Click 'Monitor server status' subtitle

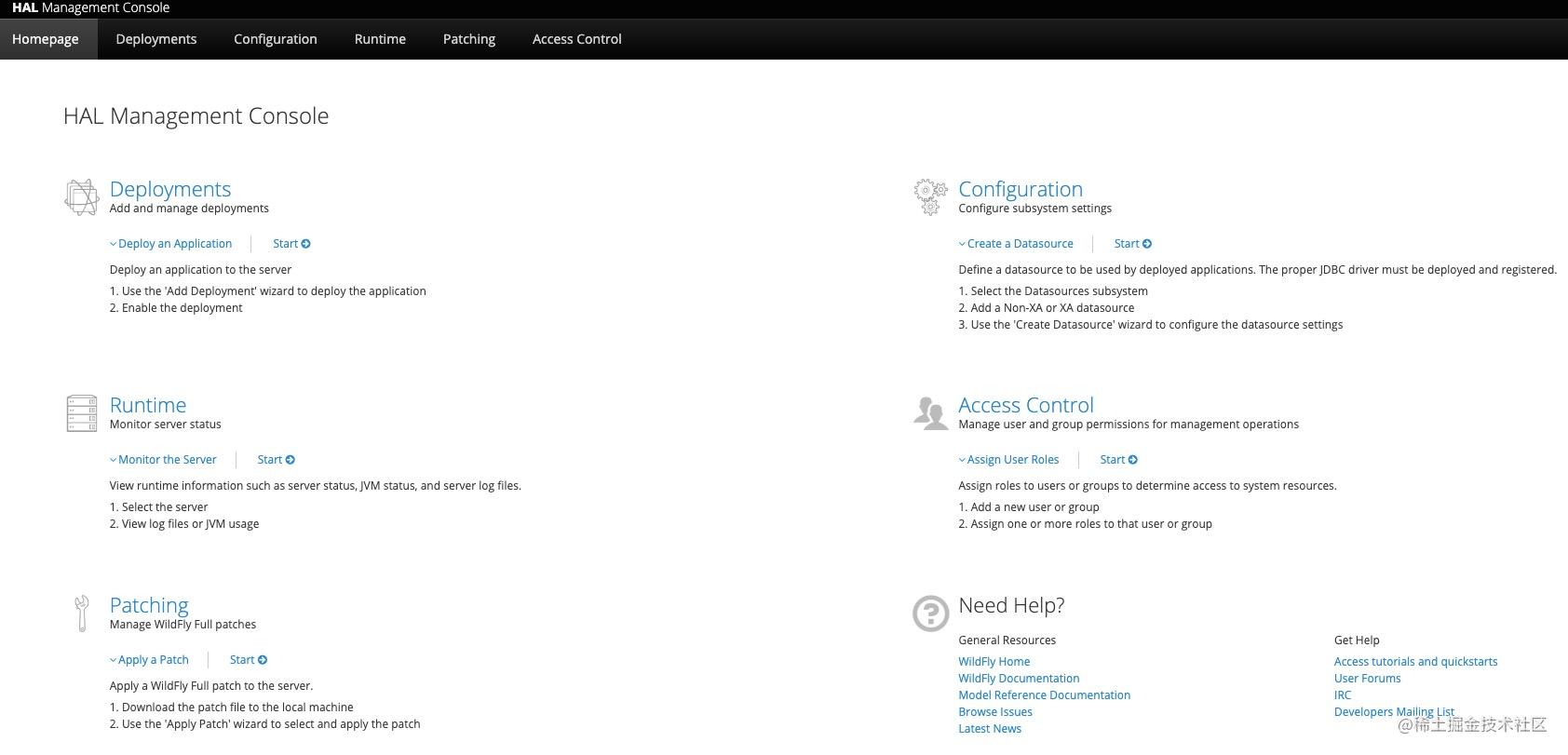pyautogui.click(x=166, y=425)
